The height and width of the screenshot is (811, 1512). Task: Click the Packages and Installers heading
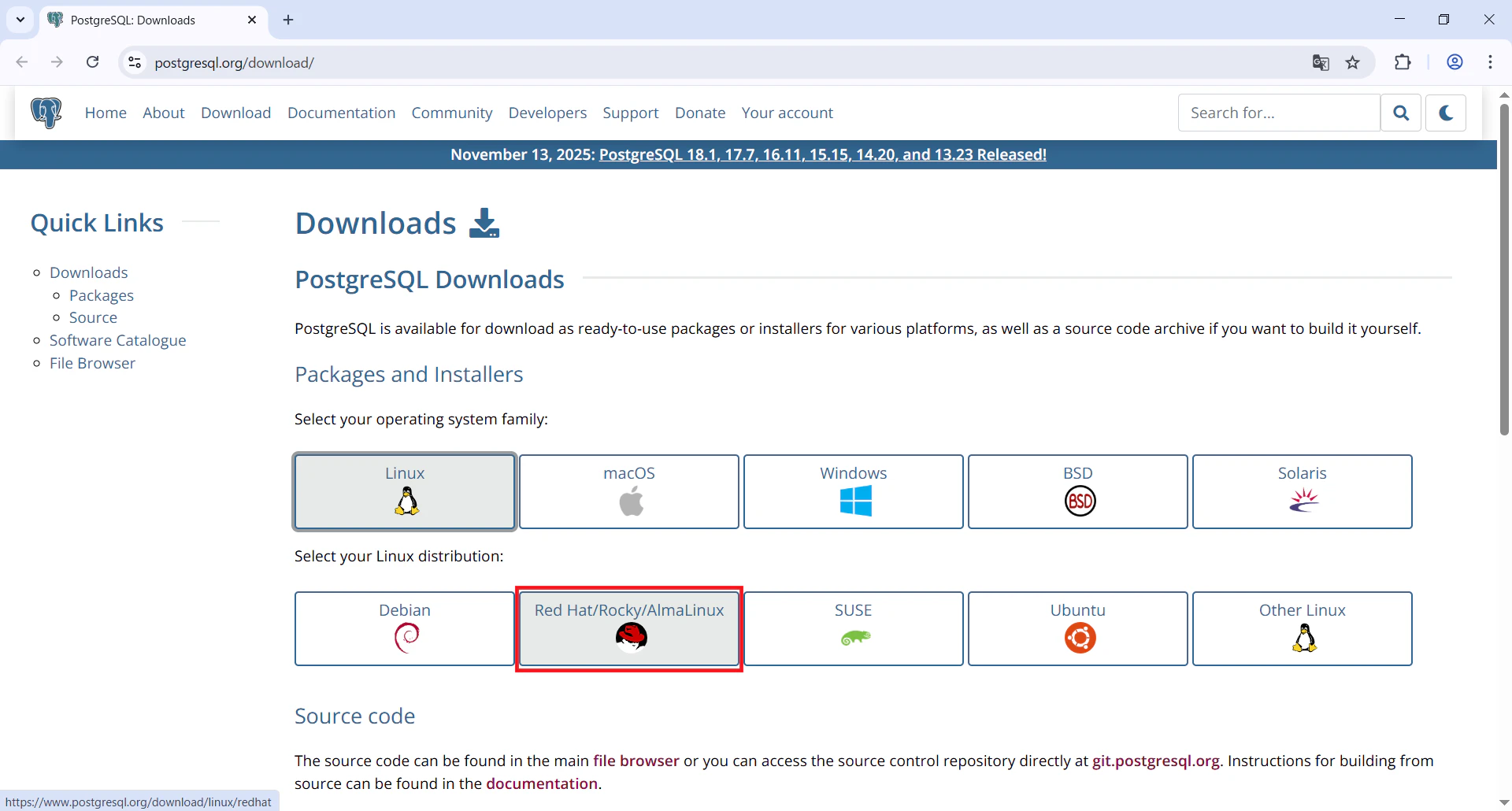(409, 374)
